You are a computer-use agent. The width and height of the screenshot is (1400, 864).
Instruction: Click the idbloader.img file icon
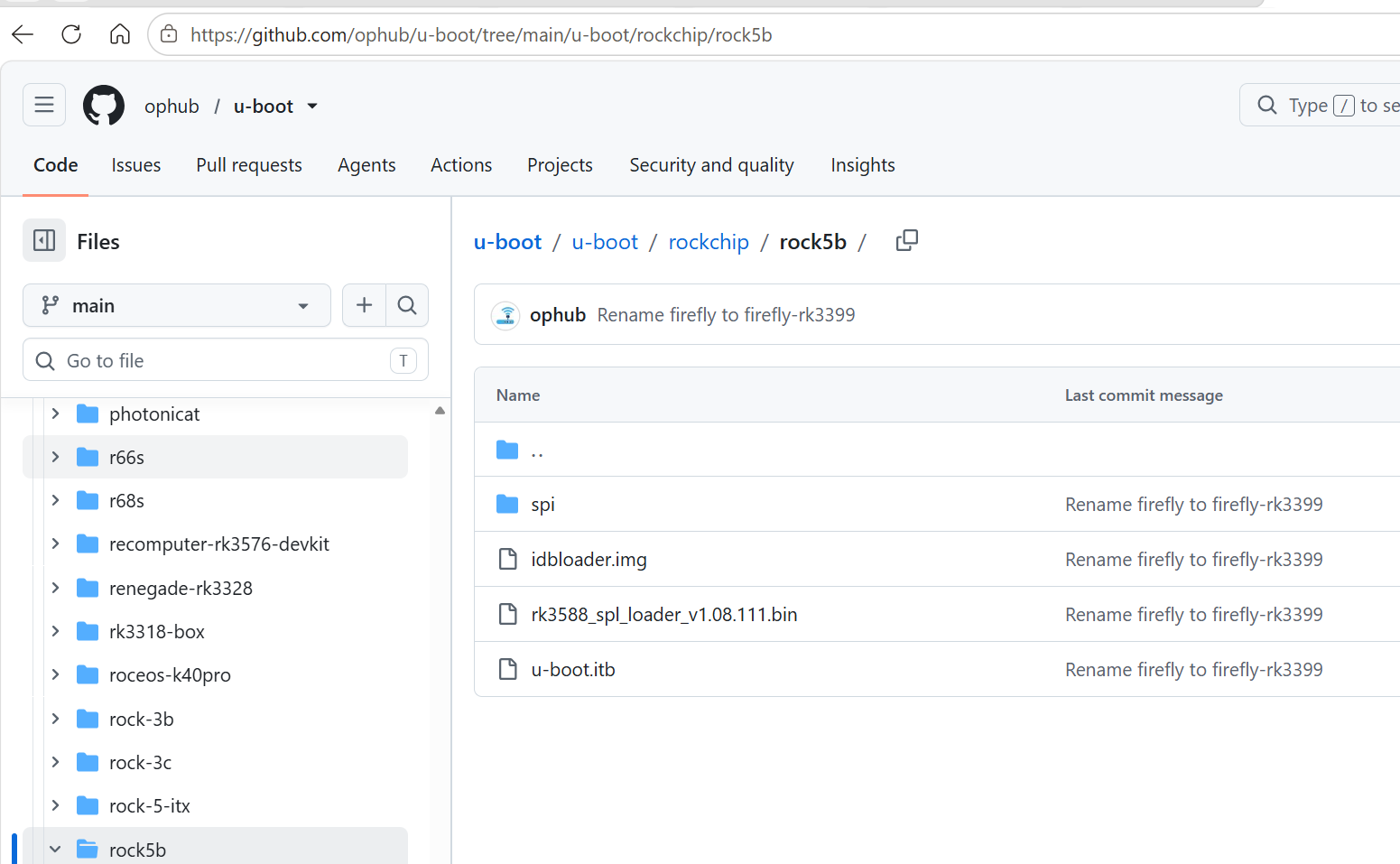pos(508,559)
